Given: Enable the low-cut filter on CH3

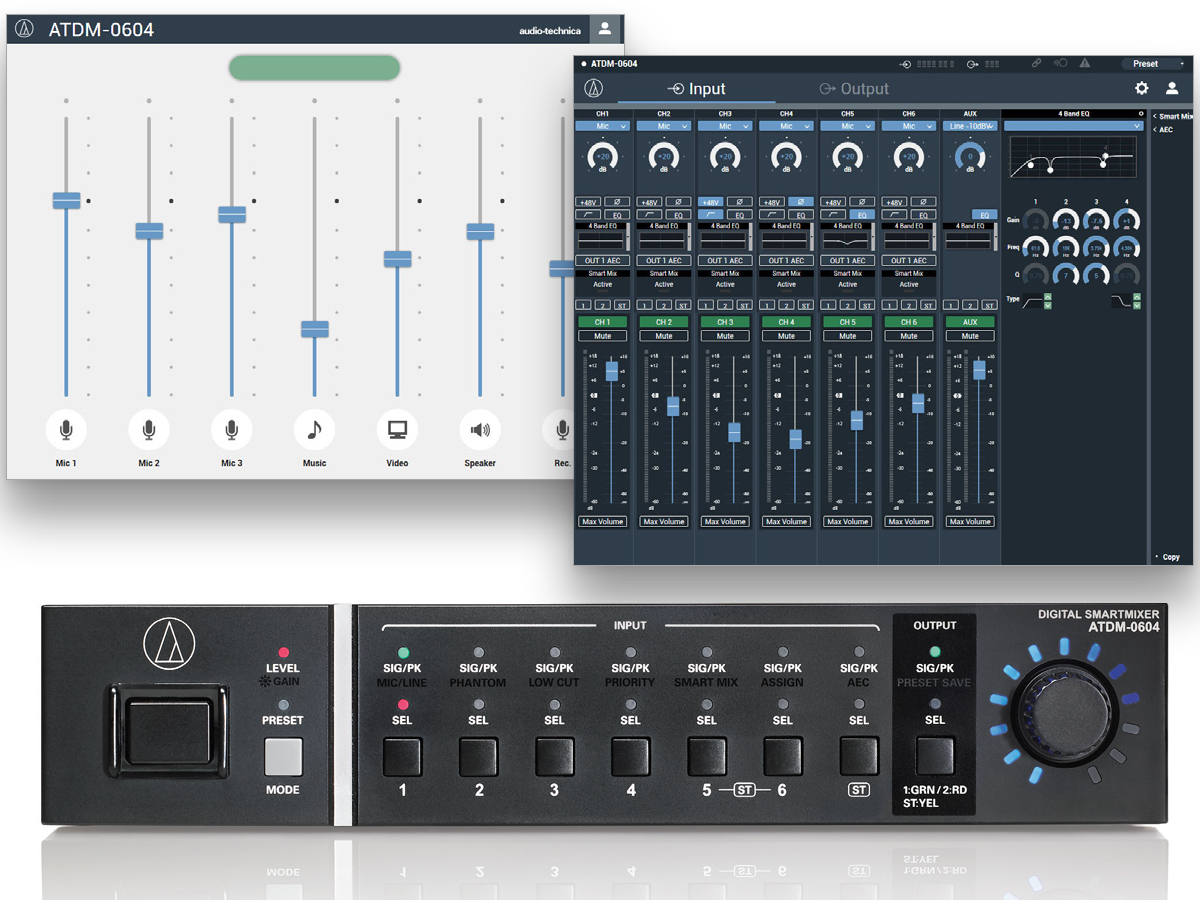Looking at the screenshot, I should tap(711, 214).
